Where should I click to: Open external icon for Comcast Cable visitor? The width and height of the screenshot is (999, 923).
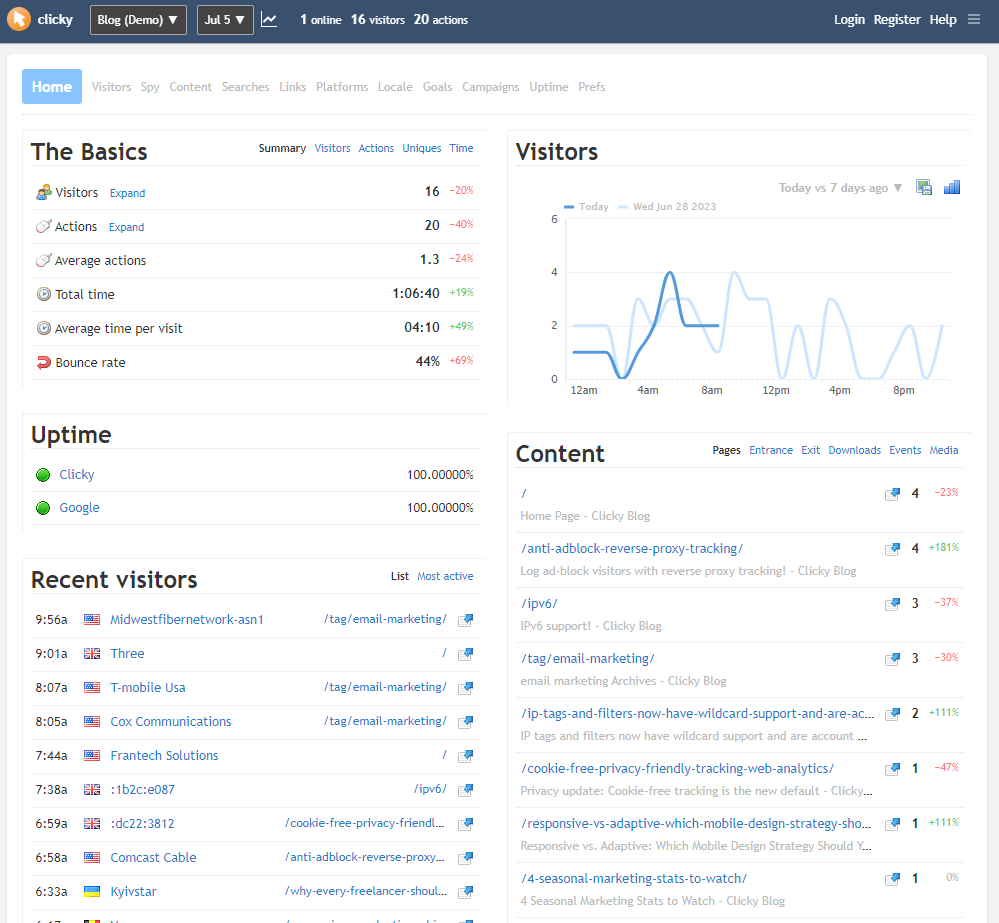pos(466,857)
